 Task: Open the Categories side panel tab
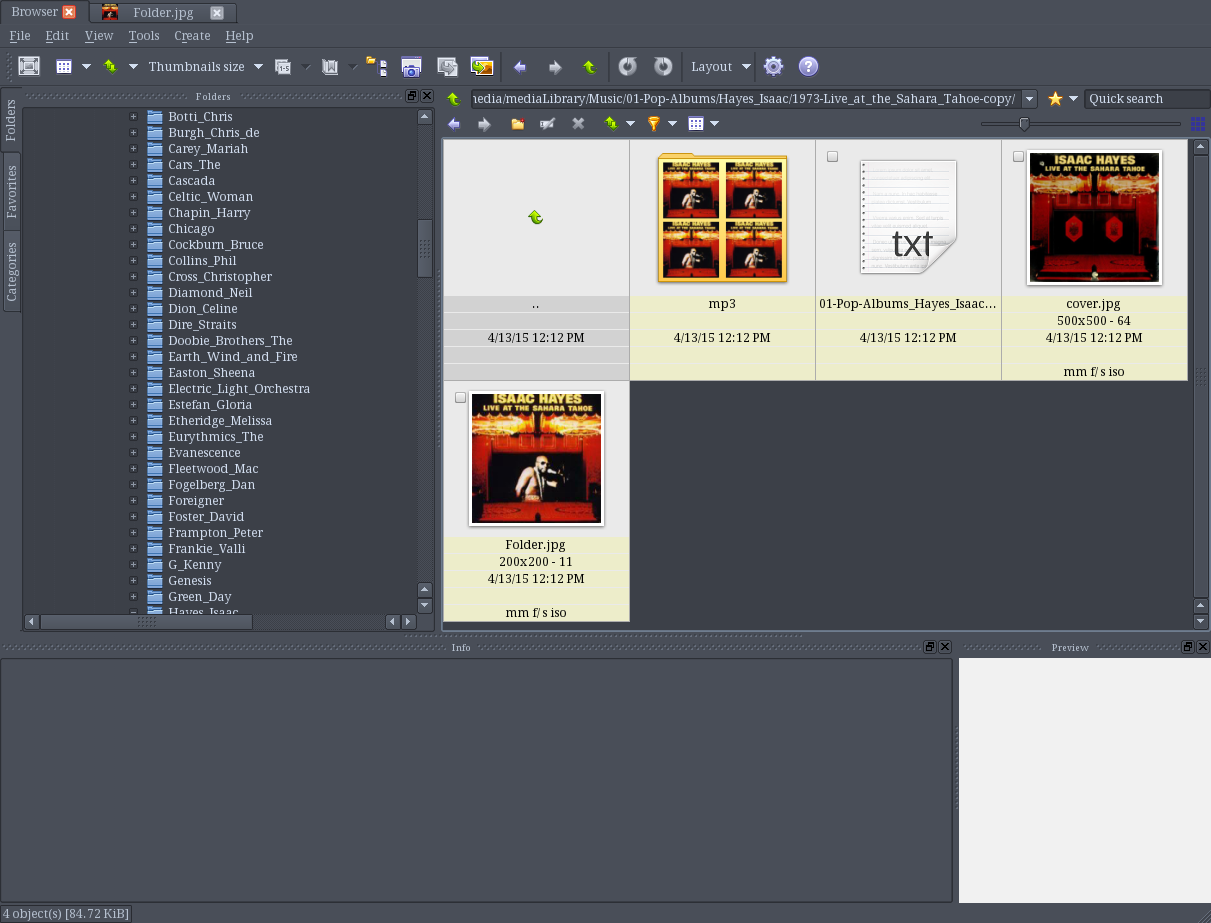12,271
